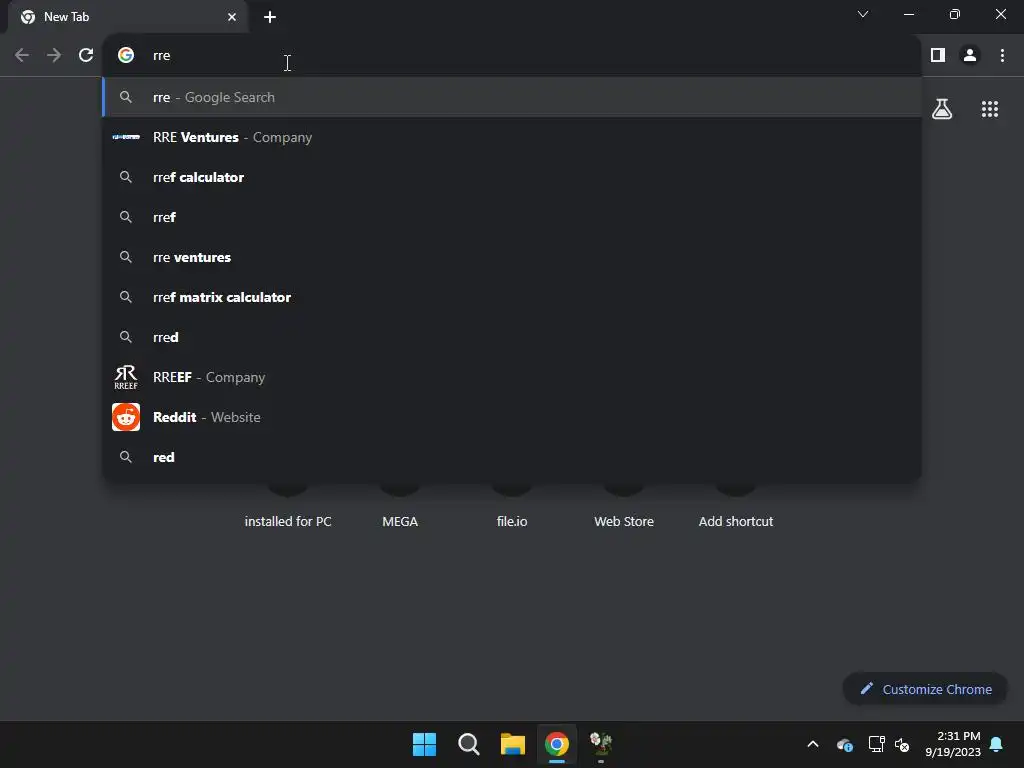Click the muted volume tray icon
Viewport: 1024px width, 768px height.
pyautogui.click(x=902, y=744)
